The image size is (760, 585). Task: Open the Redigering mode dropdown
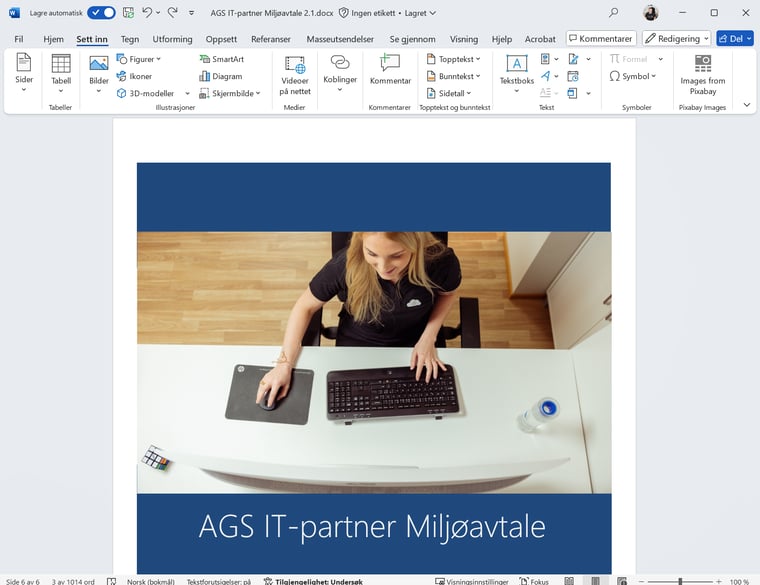[677, 38]
